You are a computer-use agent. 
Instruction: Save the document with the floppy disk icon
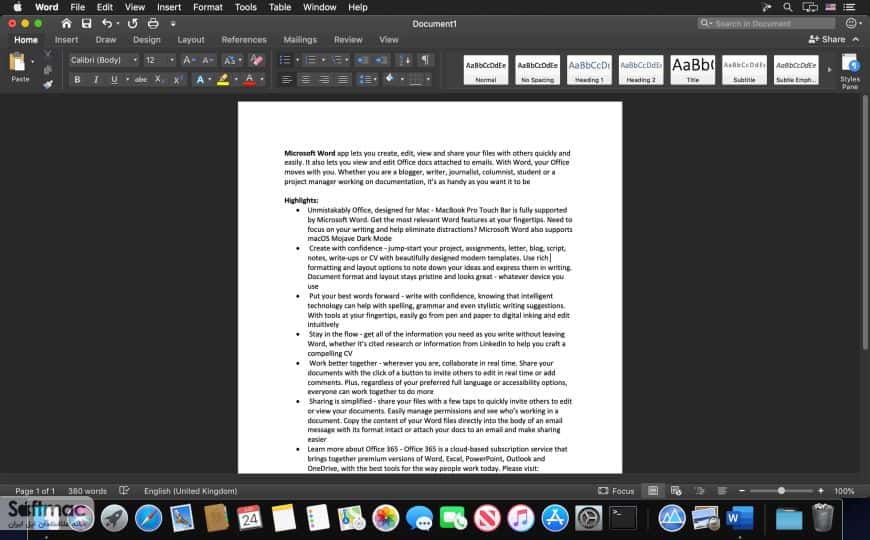pos(87,23)
